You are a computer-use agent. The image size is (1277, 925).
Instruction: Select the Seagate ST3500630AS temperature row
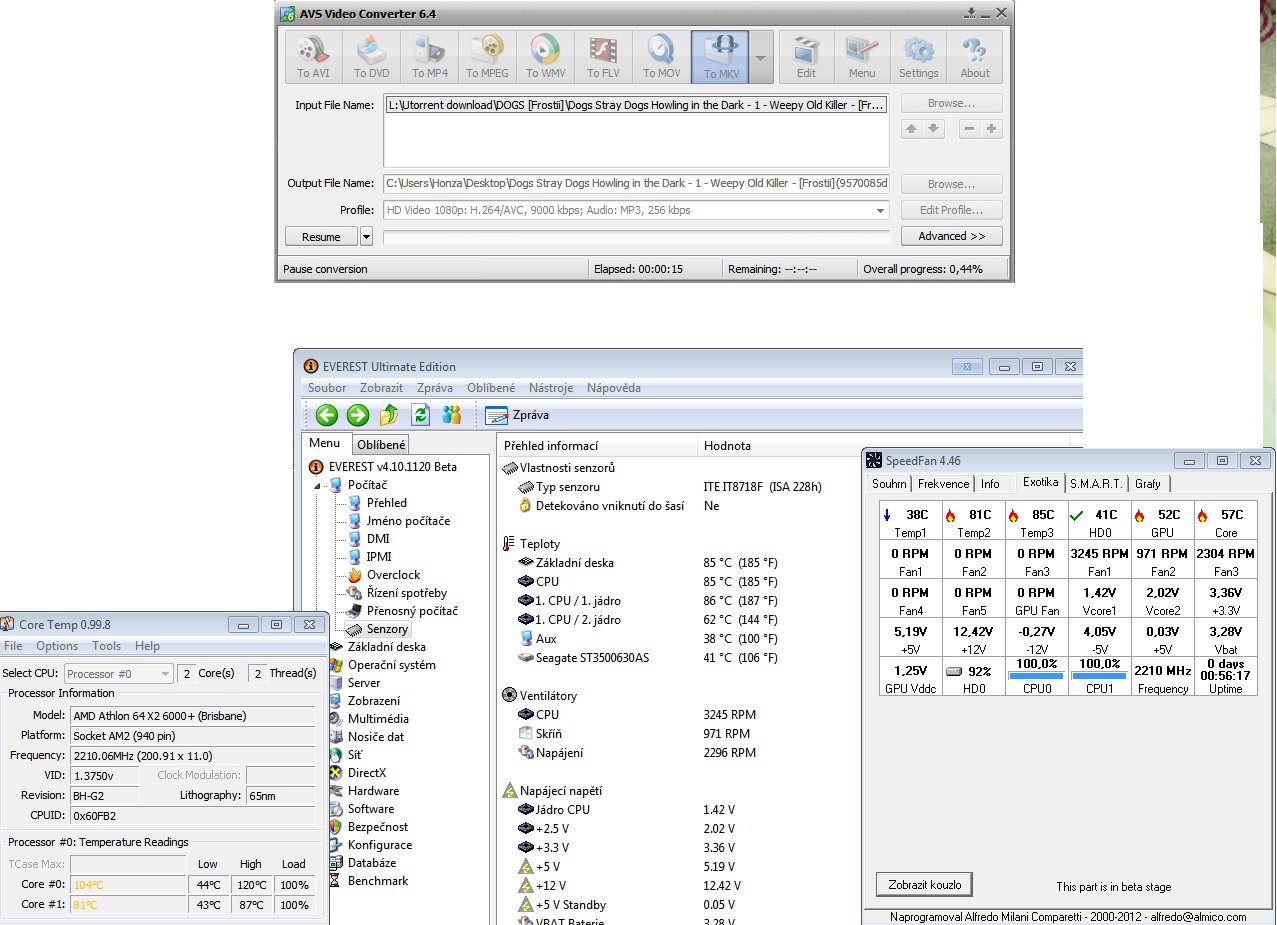pyautogui.click(x=650, y=658)
